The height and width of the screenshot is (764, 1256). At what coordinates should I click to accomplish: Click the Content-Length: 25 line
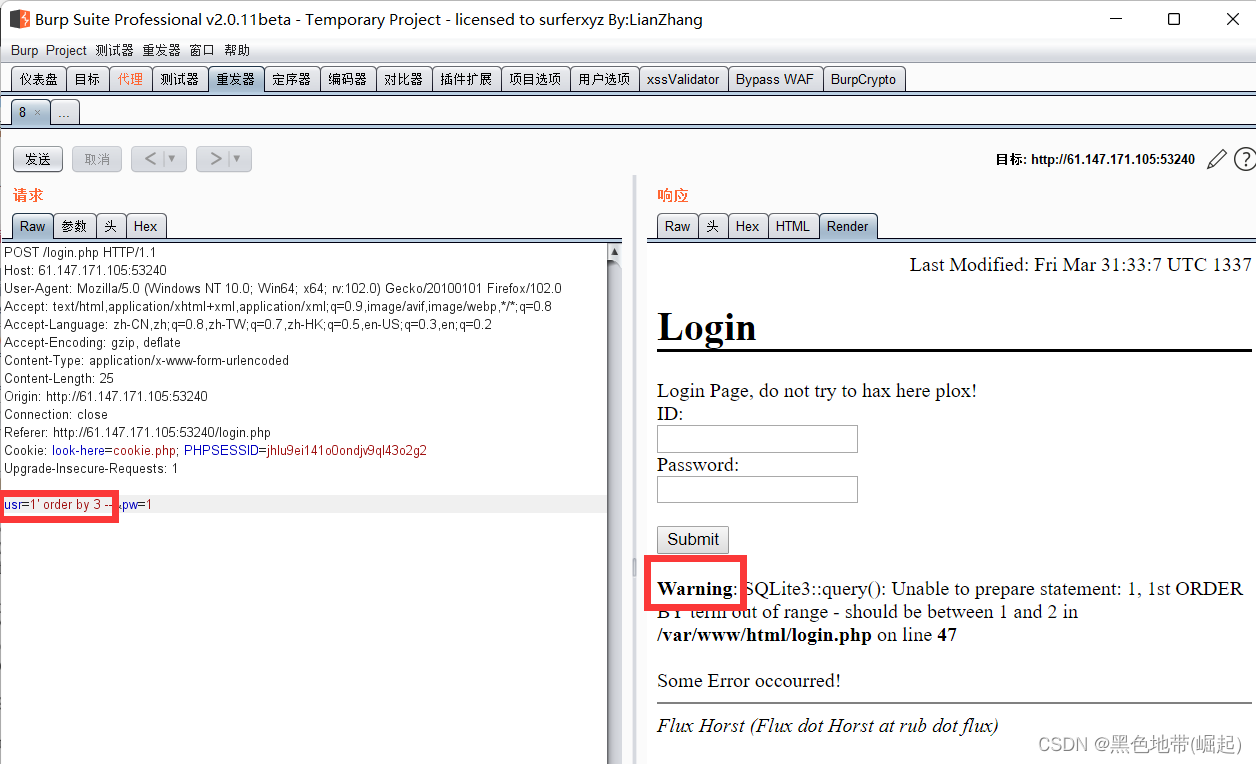[x=59, y=379]
